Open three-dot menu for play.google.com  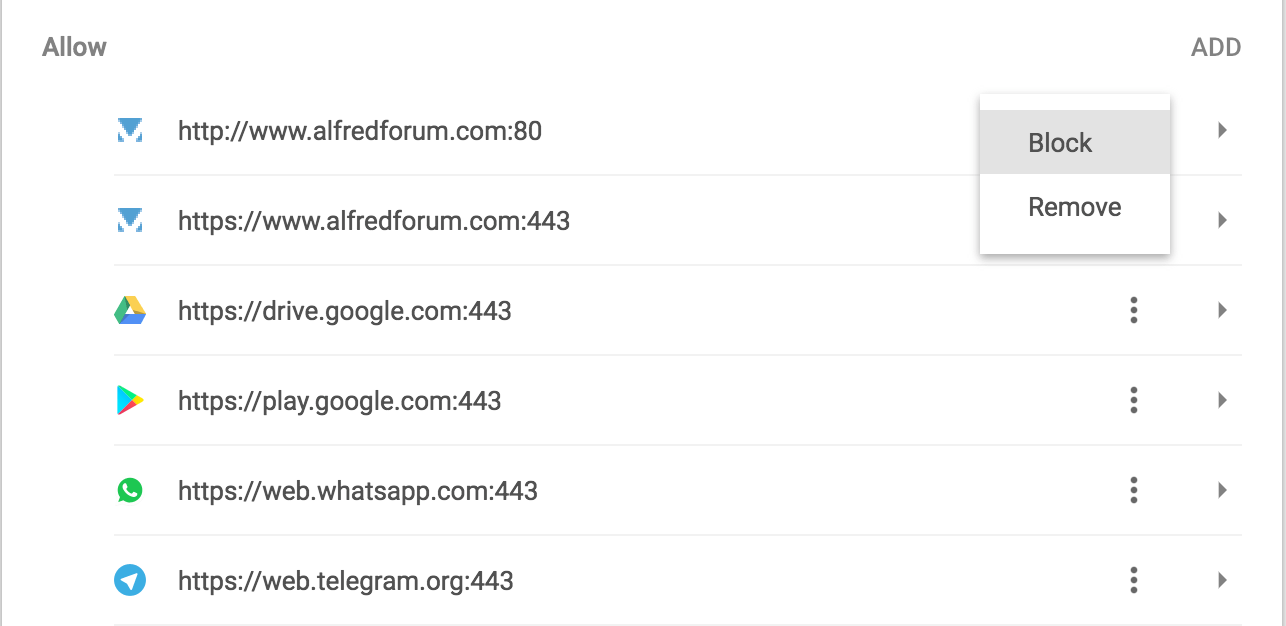point(1134,401)
